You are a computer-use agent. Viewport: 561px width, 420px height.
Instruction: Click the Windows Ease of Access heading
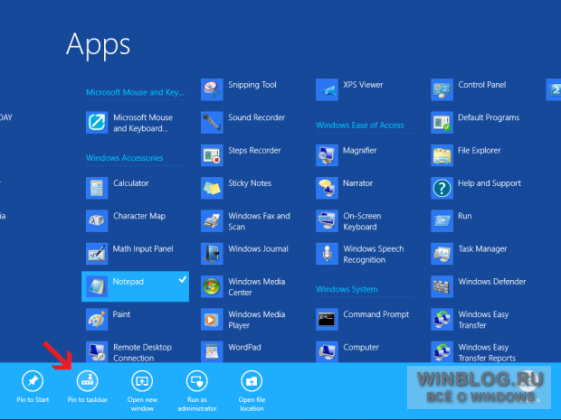[360, 125]
